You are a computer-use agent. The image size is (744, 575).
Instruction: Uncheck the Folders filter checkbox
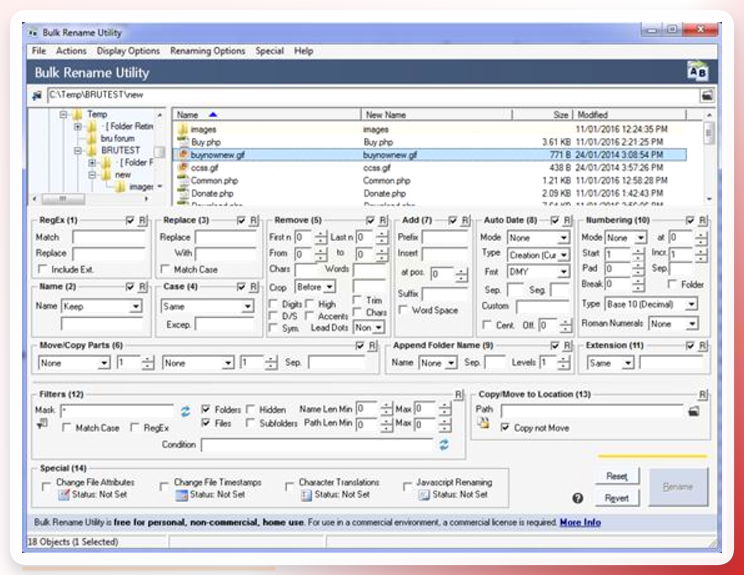coord(206,409)
